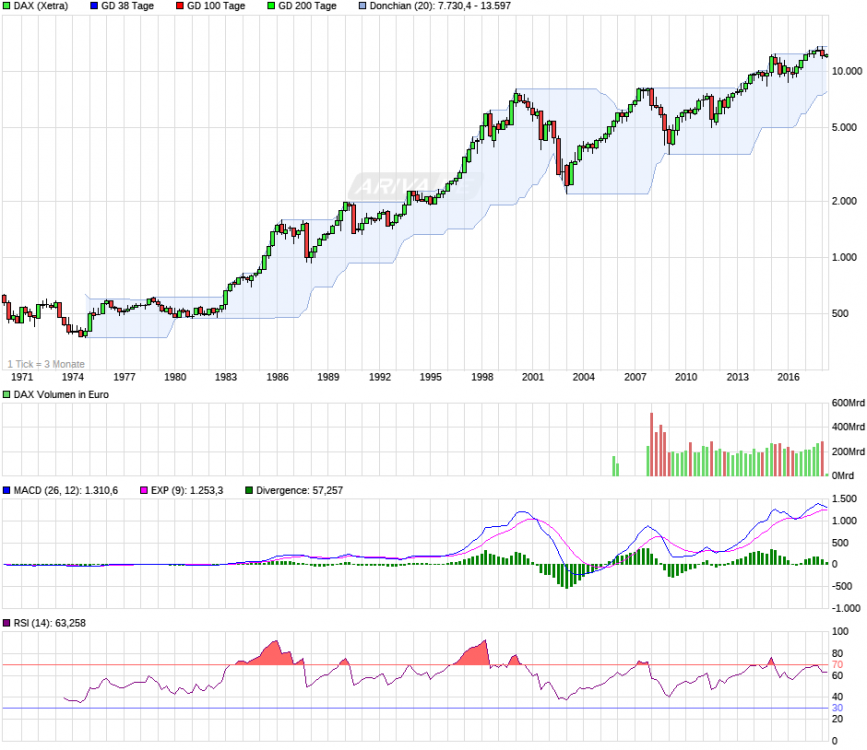Switch to the DAX Volumen in Euro panel
This screenshot has height=750, width=867.
click(62, 392)
